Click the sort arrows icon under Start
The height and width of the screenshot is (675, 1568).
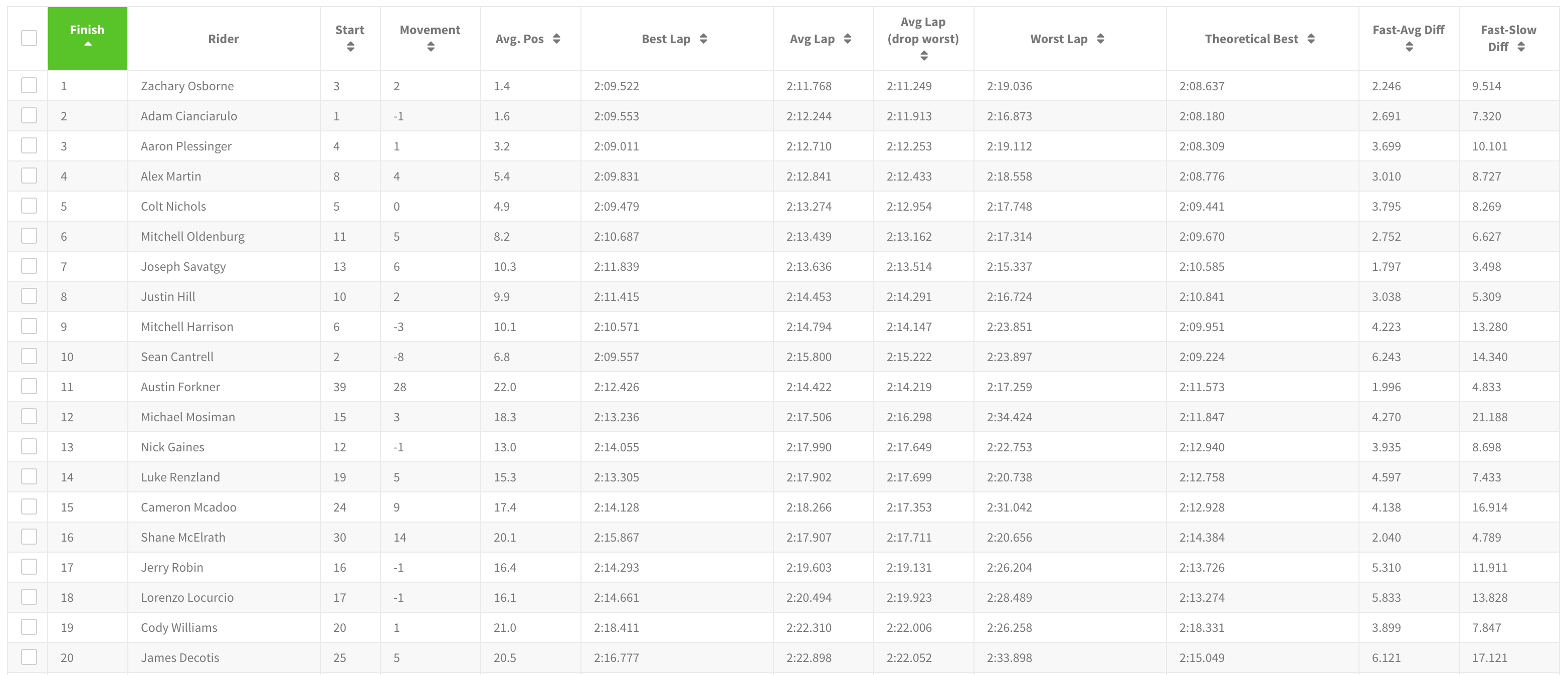(x=350, y=47)
